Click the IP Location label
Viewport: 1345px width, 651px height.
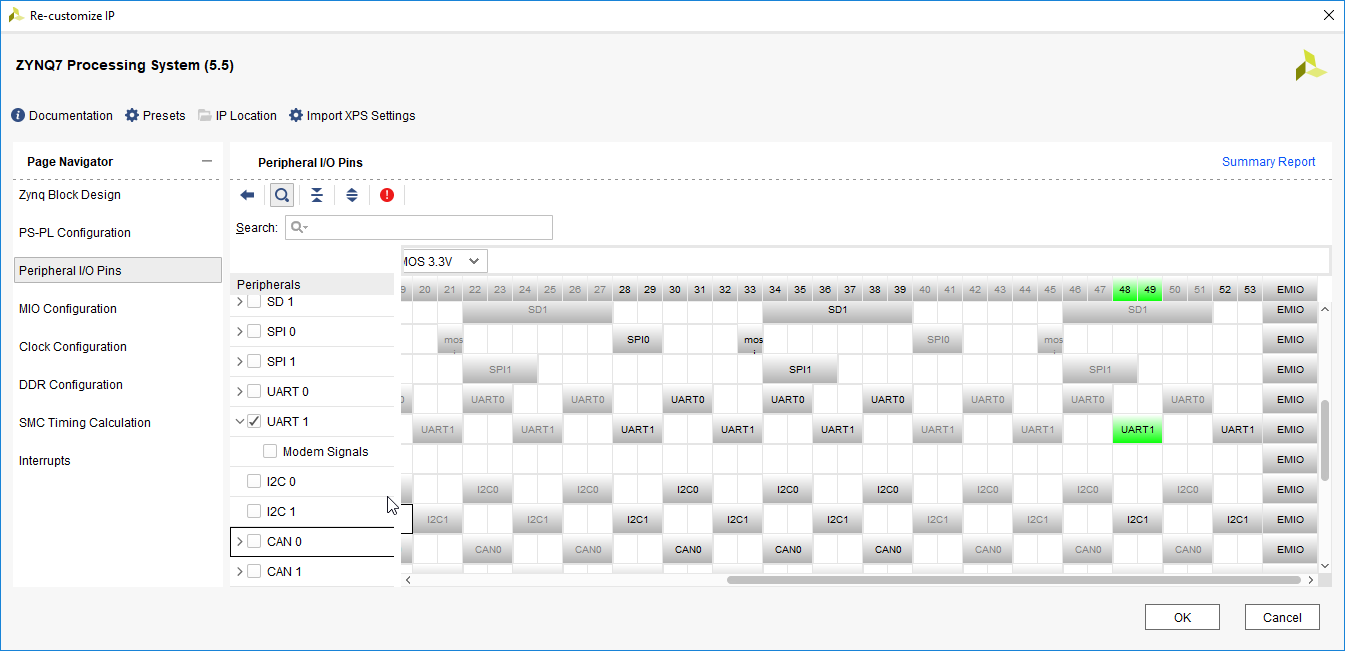coord(246,115)
